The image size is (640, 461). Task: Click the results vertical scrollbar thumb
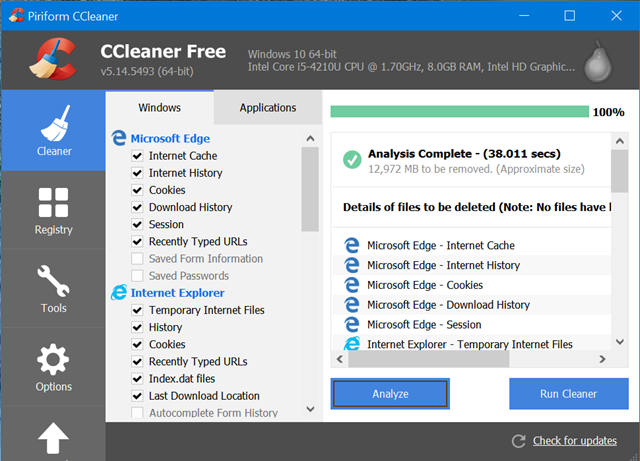[620, 171]
